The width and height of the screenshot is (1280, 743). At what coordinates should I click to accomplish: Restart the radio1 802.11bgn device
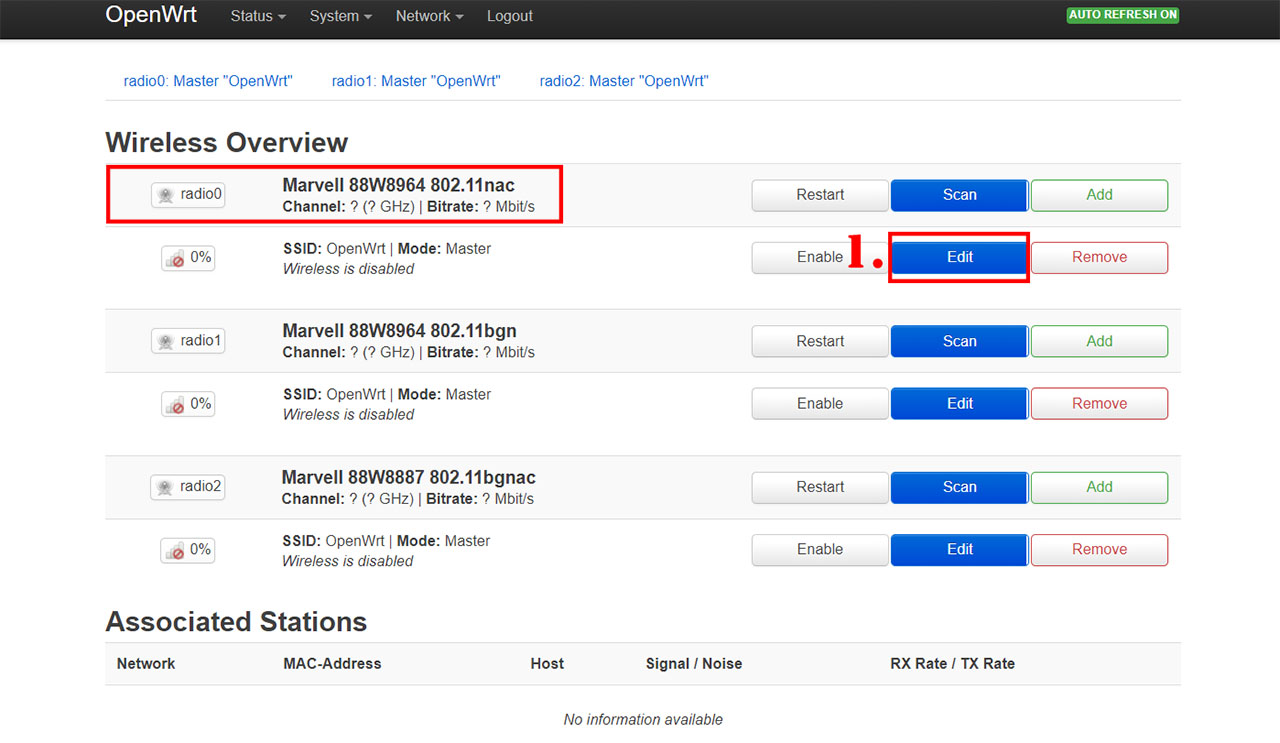point(820,341)
